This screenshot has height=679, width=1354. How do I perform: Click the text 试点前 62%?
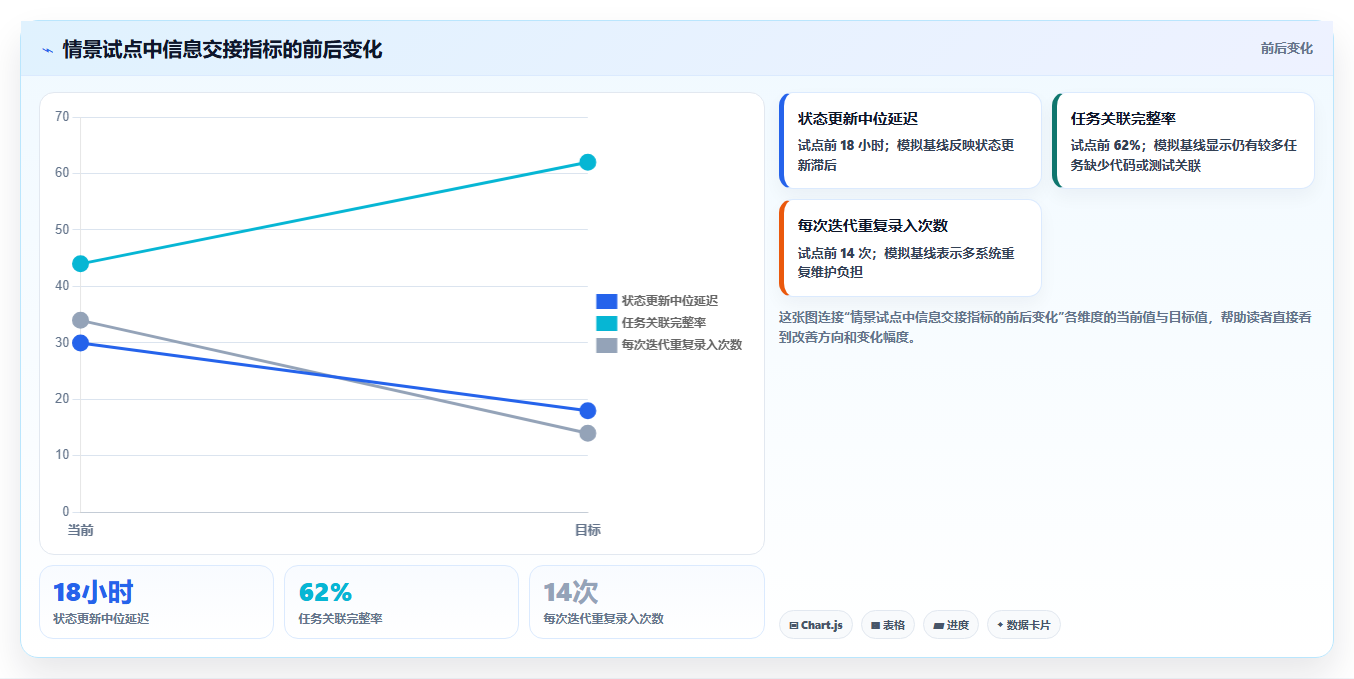pos(1106,145)
